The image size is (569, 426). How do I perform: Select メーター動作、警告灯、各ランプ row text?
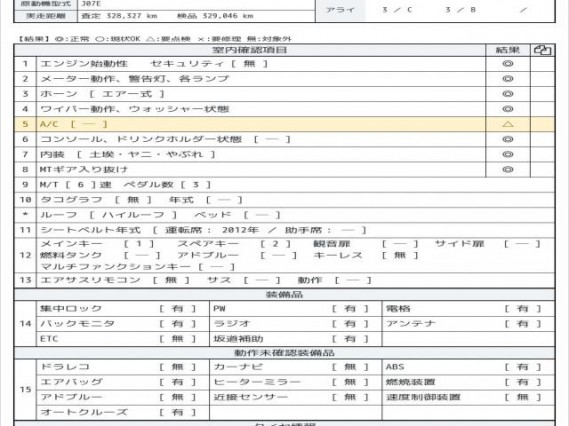135,79
